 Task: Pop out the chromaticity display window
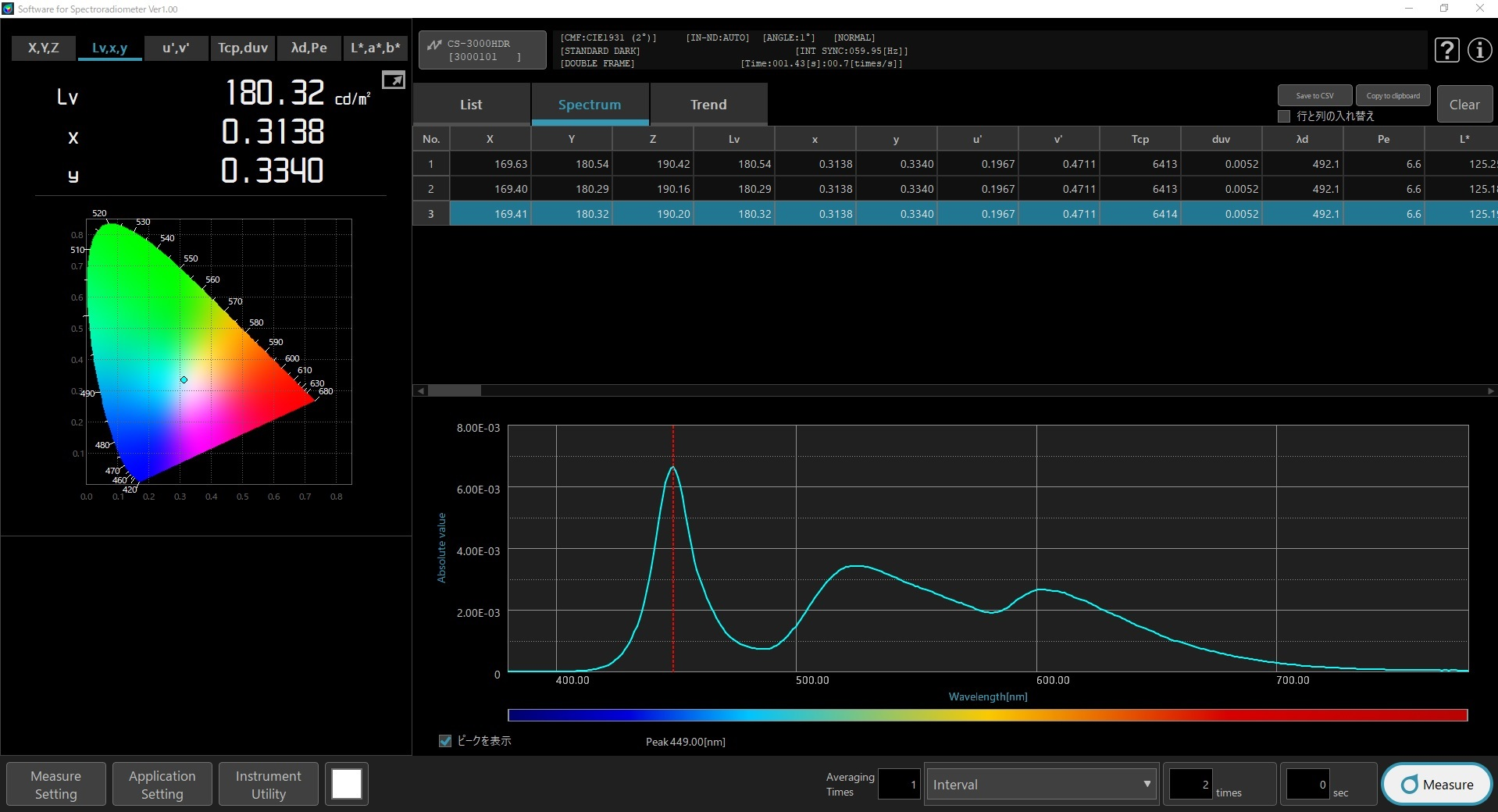(393, 80)
